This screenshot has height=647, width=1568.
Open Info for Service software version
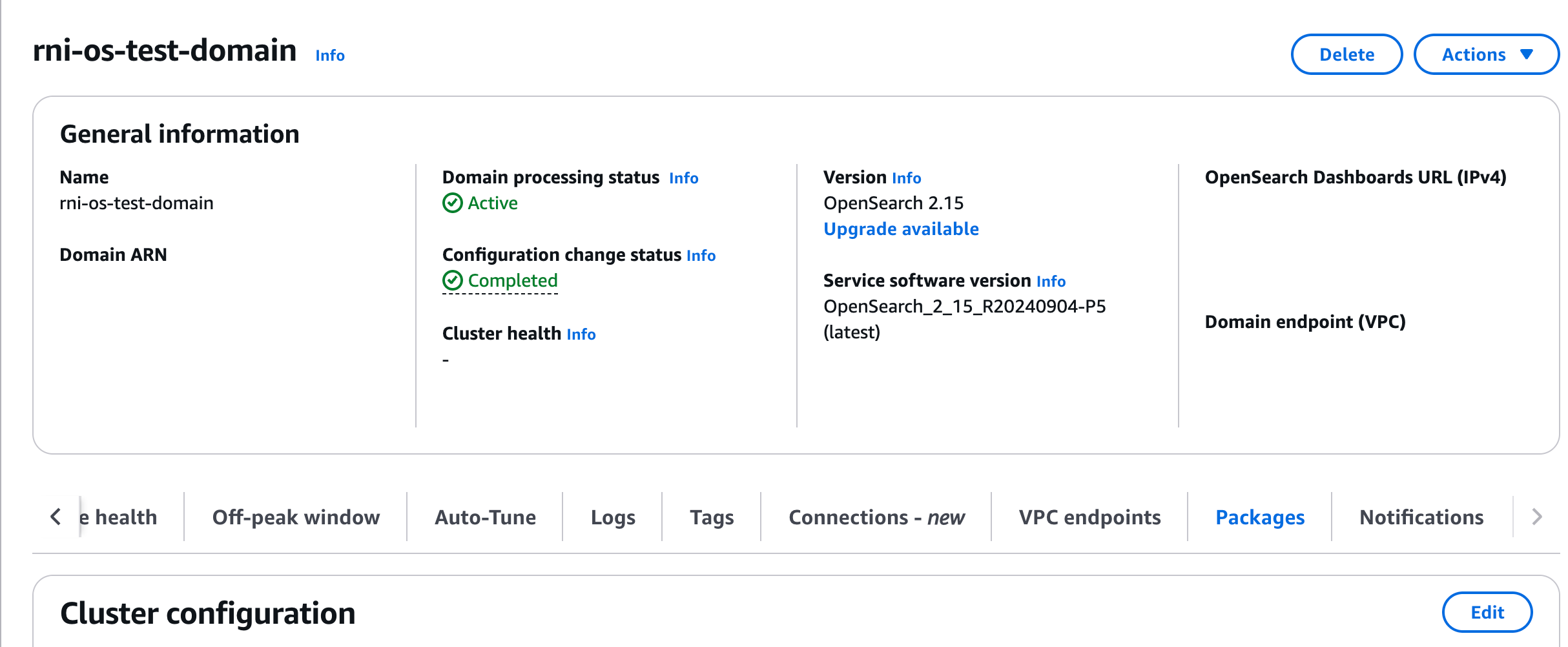pos(1051,281)
